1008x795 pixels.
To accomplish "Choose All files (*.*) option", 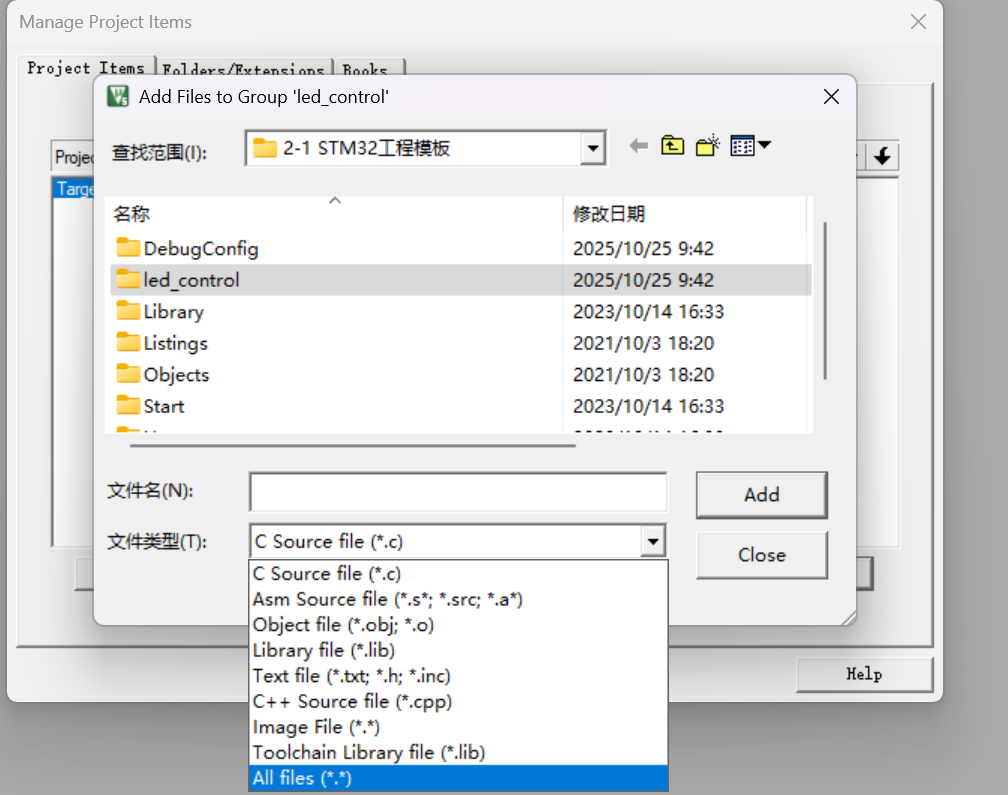I will click(458, 778).
